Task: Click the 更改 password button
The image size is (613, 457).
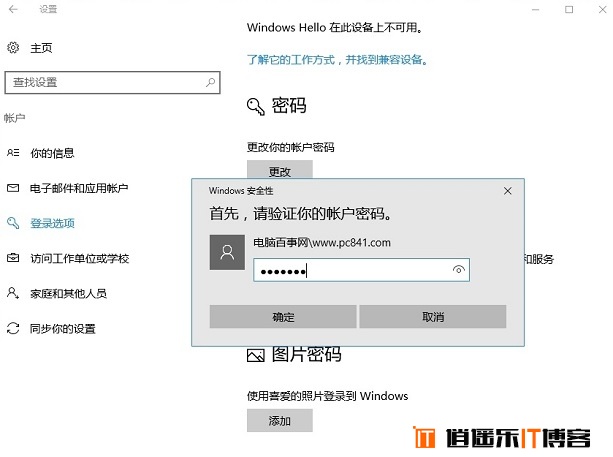Action: 280,169
